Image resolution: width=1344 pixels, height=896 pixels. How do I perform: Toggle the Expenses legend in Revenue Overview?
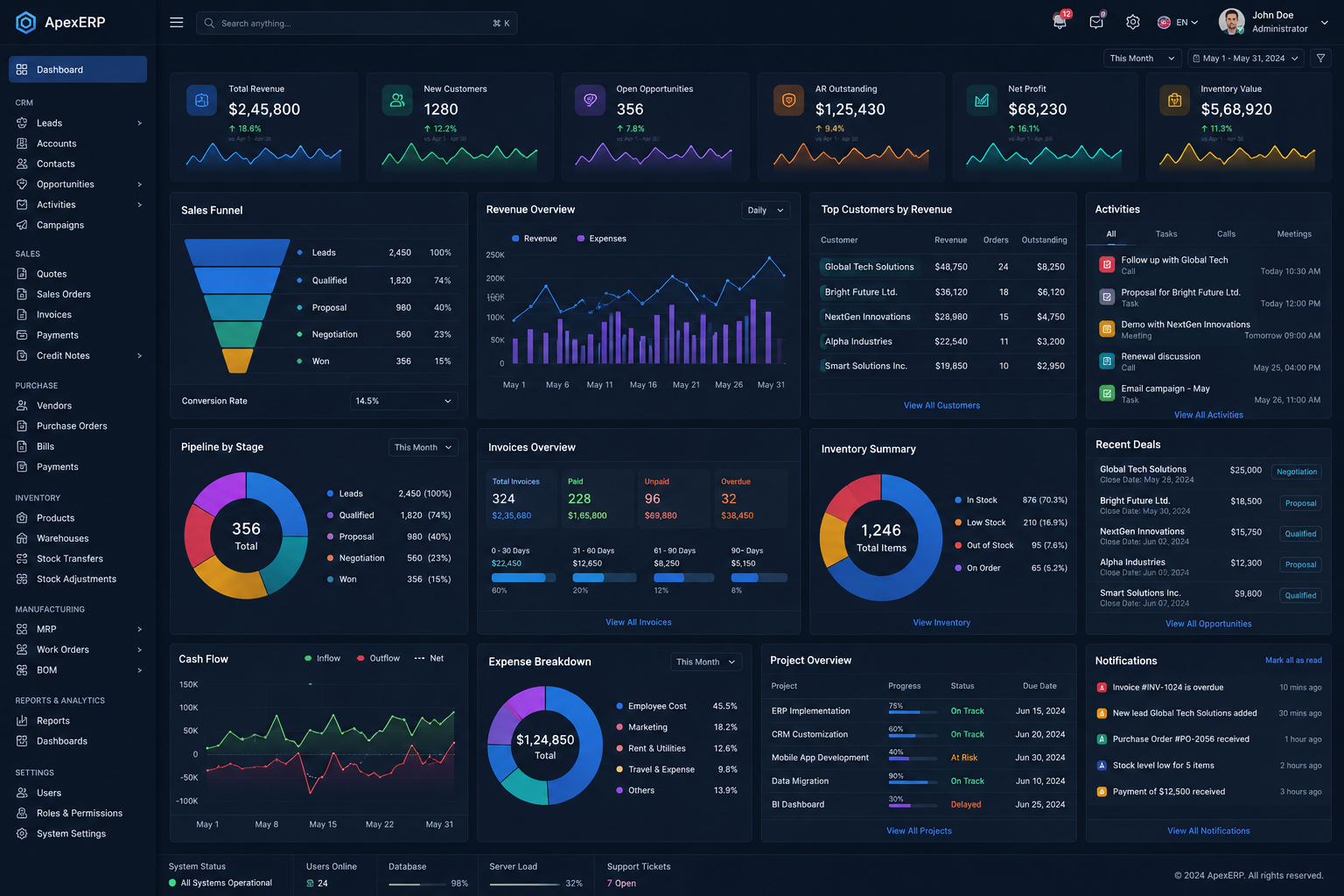click(602, 239)
